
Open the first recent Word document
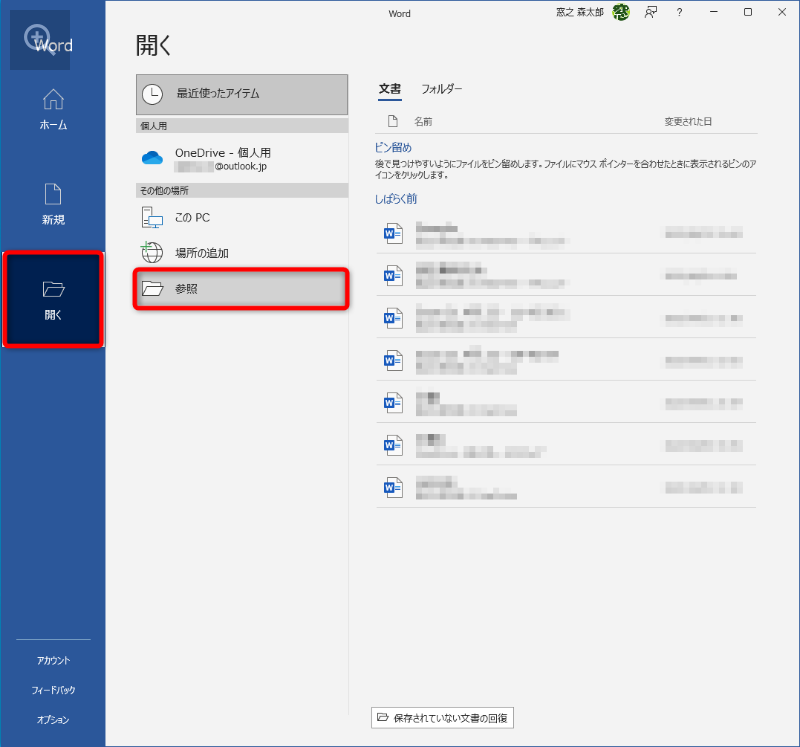565,233
